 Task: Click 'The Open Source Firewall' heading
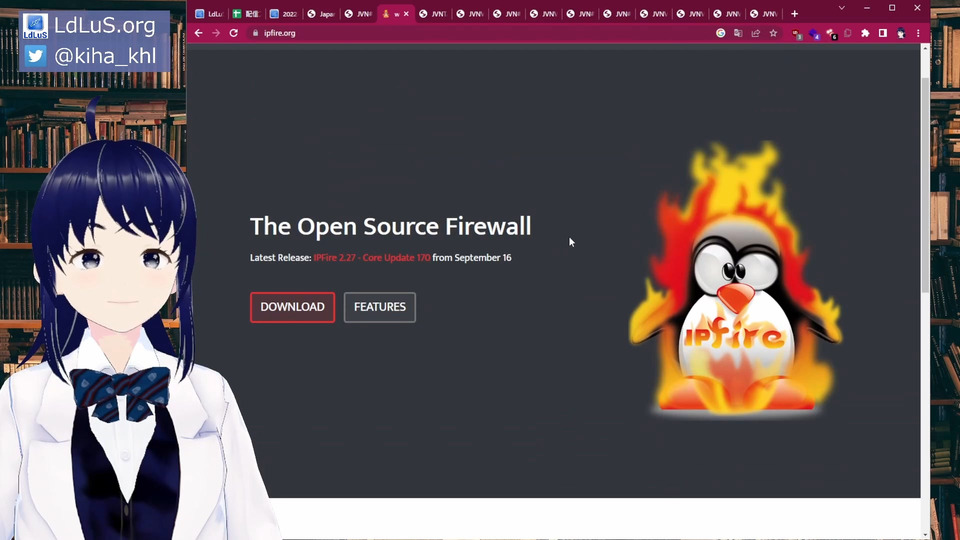pos(391,227)
